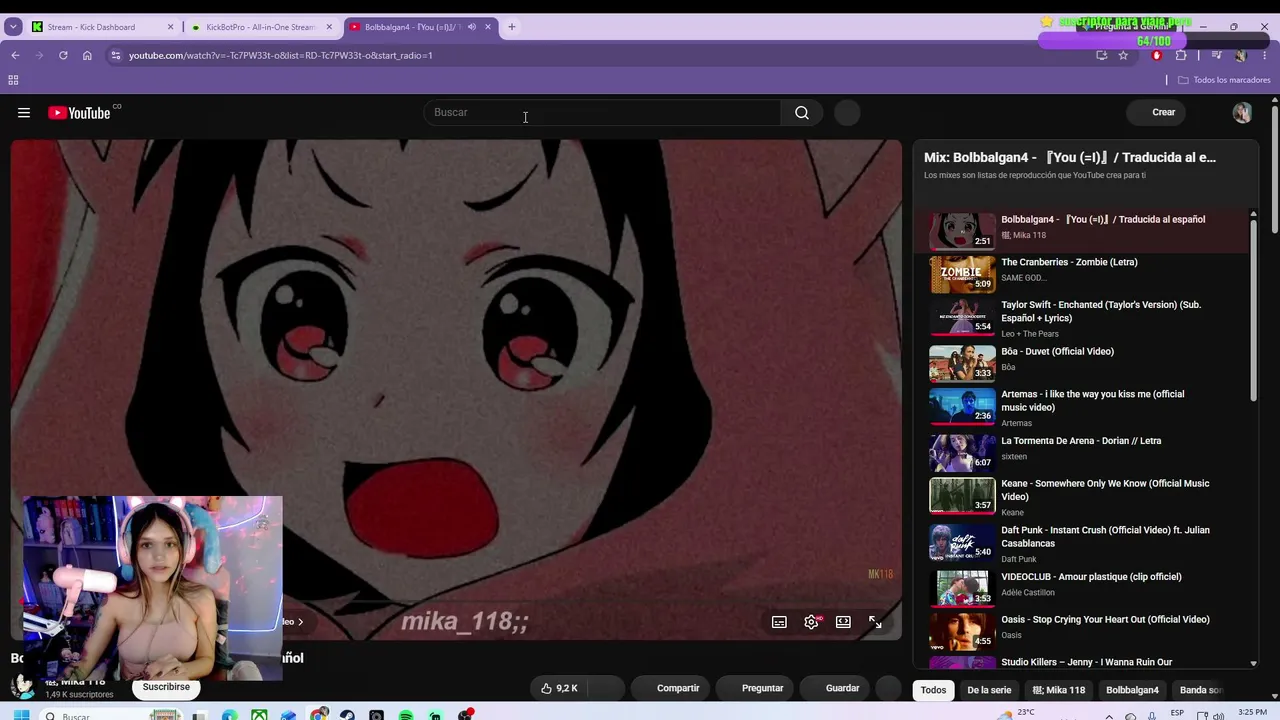The width and height of the screenshot is (1280, 720).
Task: Open the YouTube account avatar menu
Action: [1242, 113]
